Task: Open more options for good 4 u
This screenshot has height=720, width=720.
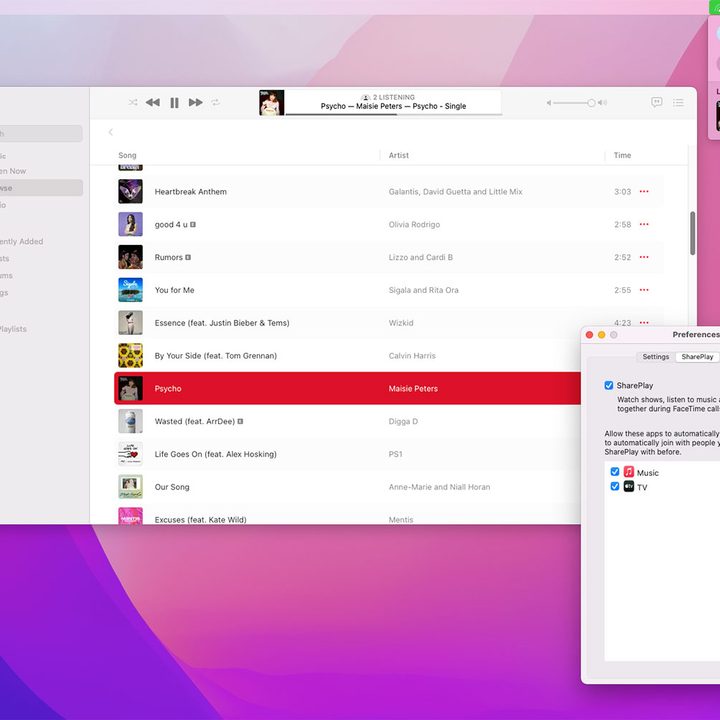Action: point(644,225)
